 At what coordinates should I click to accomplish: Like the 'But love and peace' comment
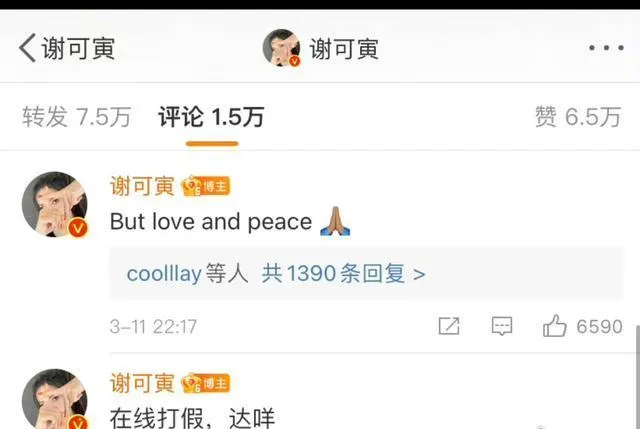(x=554, y=326)
